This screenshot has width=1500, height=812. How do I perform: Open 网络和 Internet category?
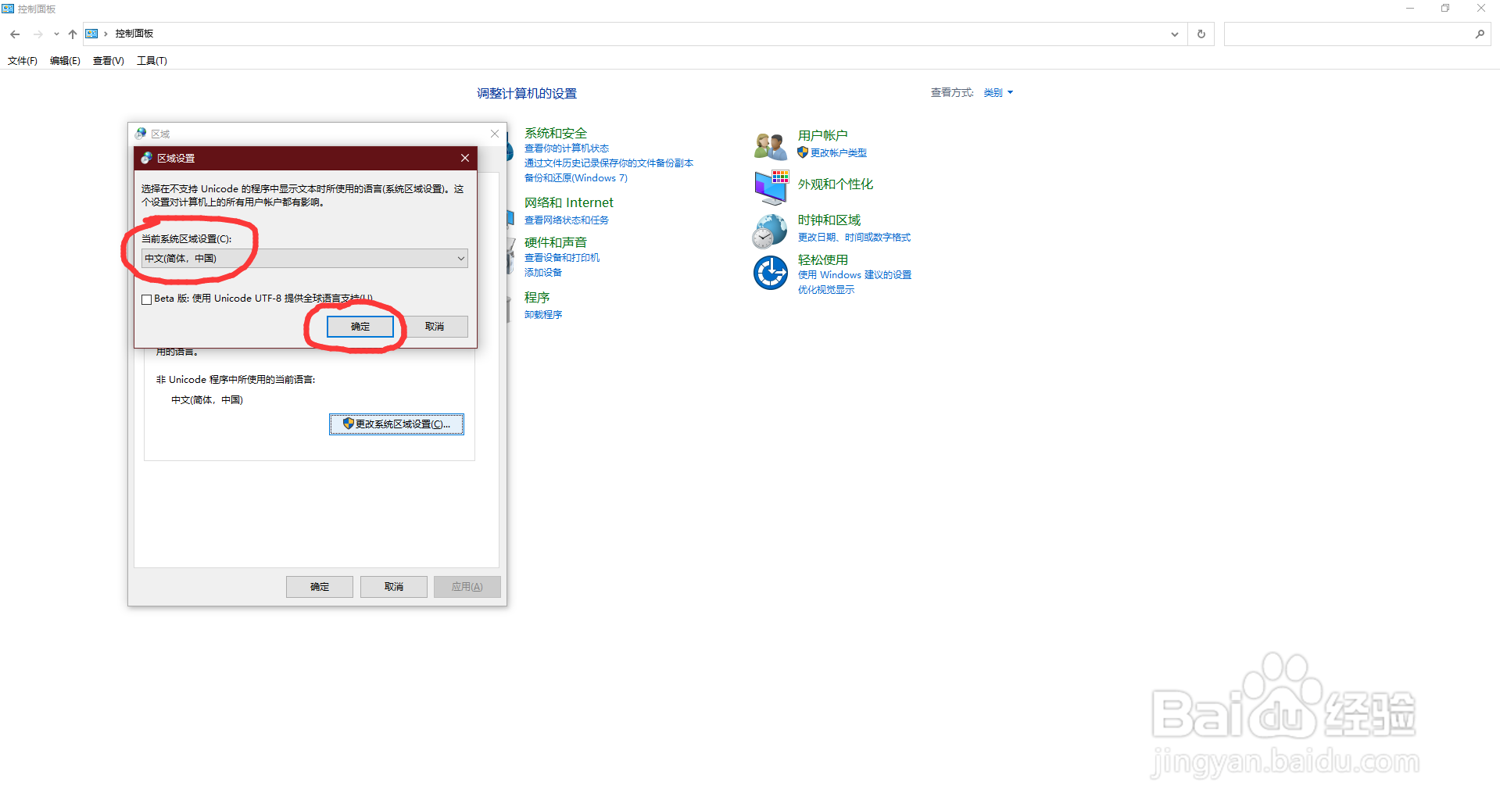(x=569, y=202)
